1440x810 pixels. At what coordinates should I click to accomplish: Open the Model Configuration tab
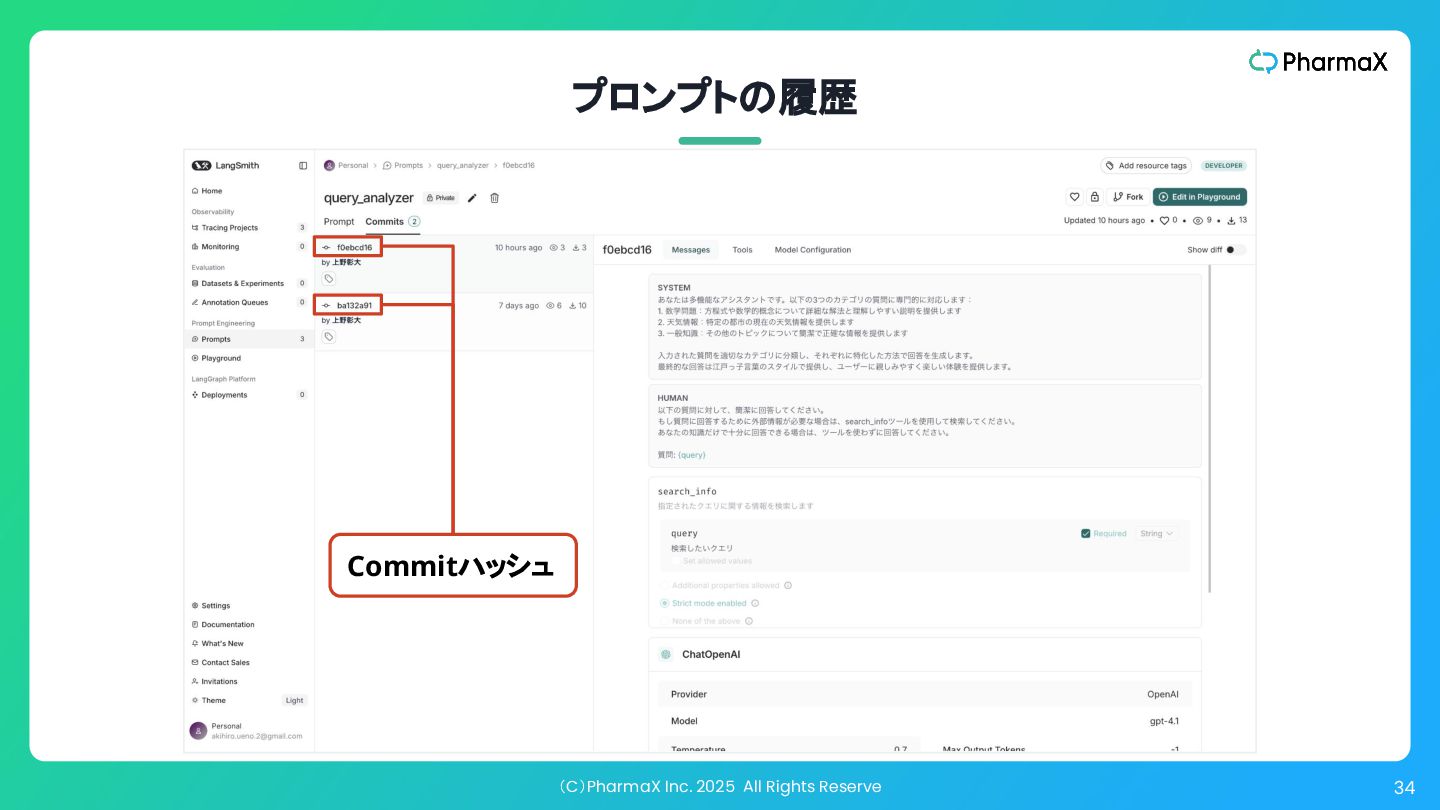813,250
